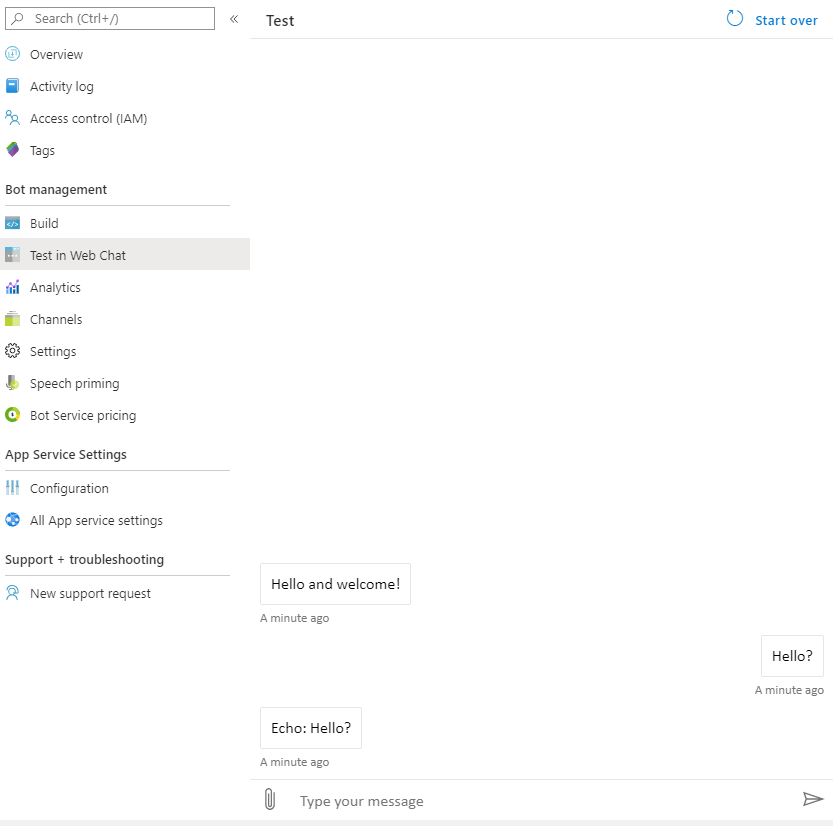Click the Tags icon in sidebar
This screenshot has width=833, height=826.
12,151
